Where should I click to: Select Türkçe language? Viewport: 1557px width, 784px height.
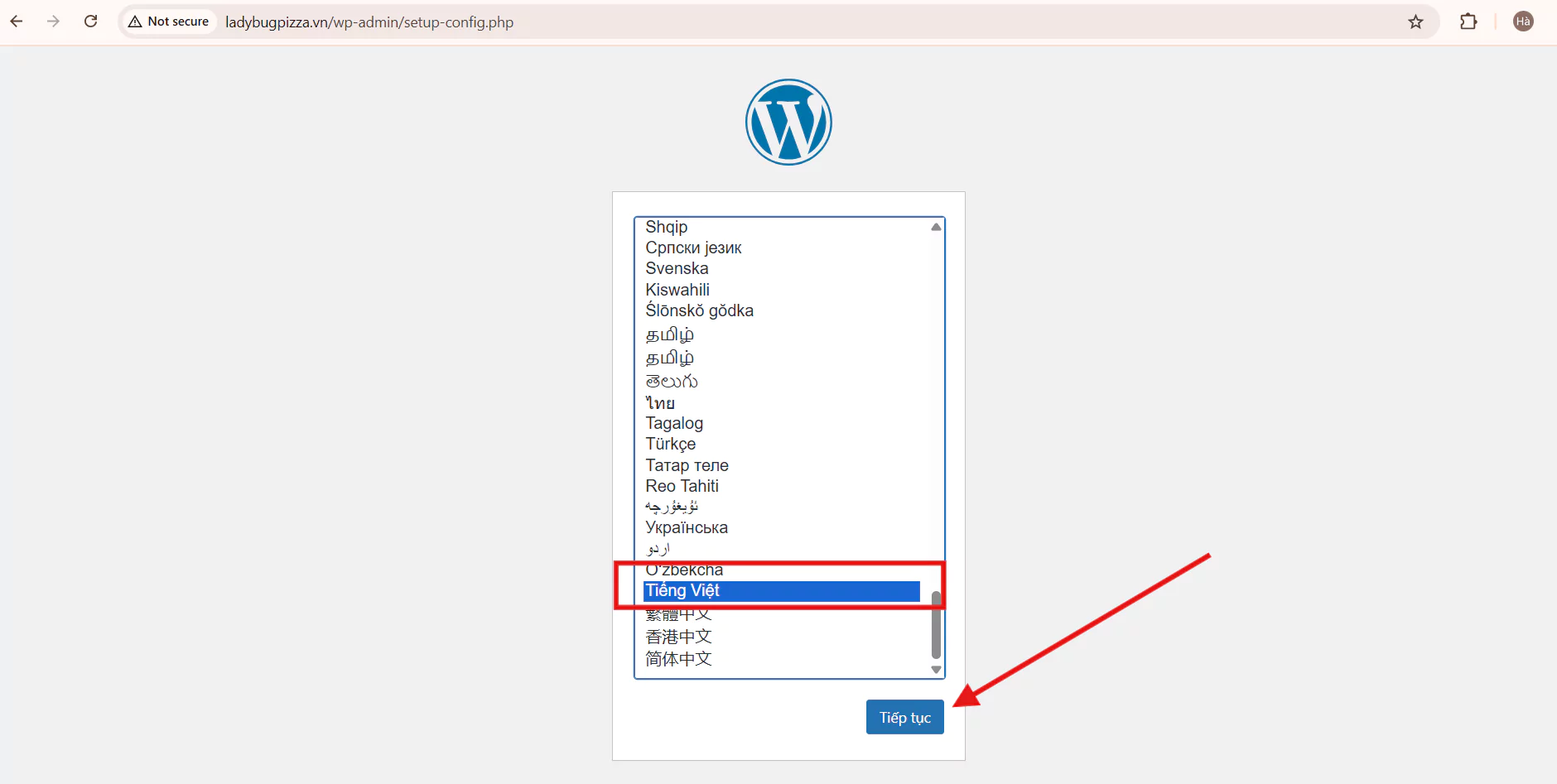[x=782, y=444]
